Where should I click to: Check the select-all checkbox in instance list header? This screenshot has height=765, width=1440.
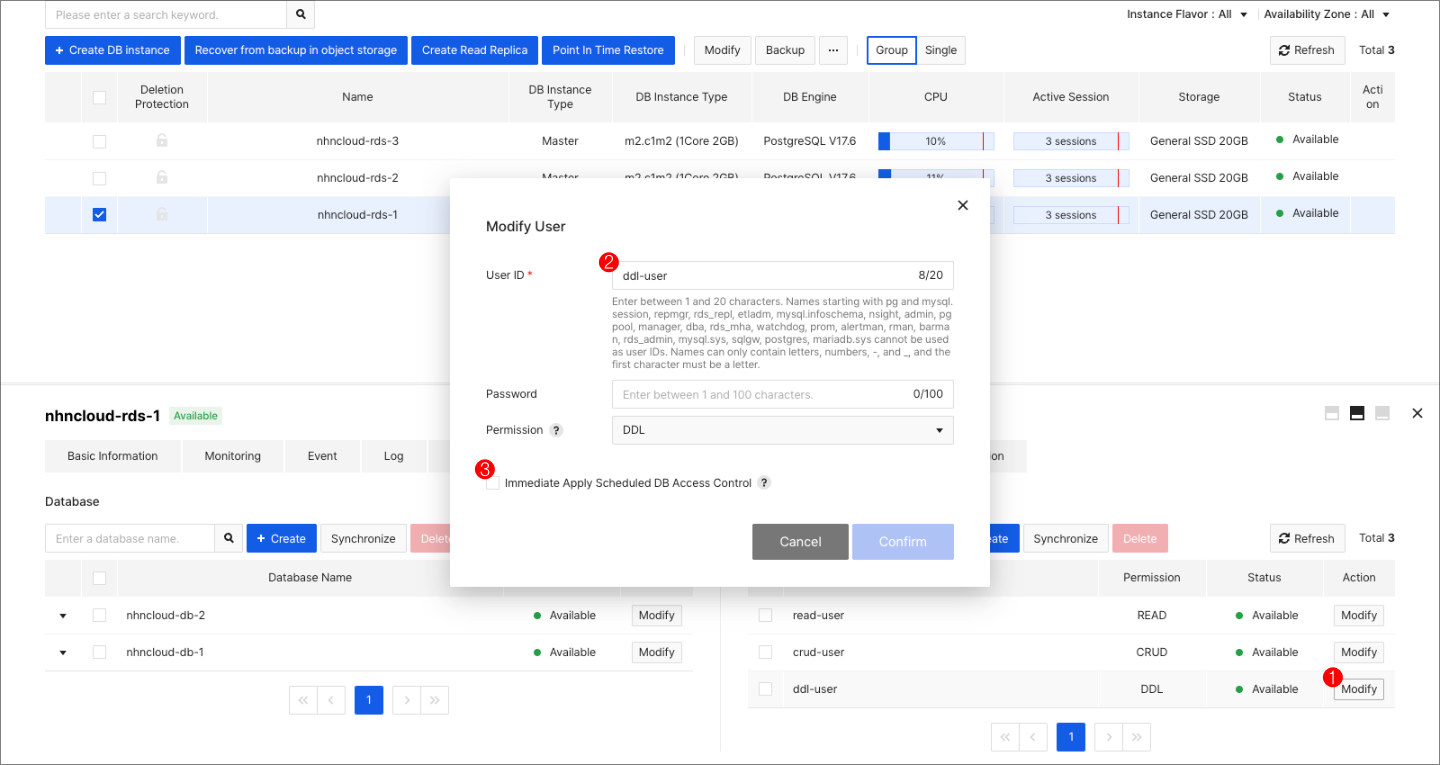pos(99,97)
